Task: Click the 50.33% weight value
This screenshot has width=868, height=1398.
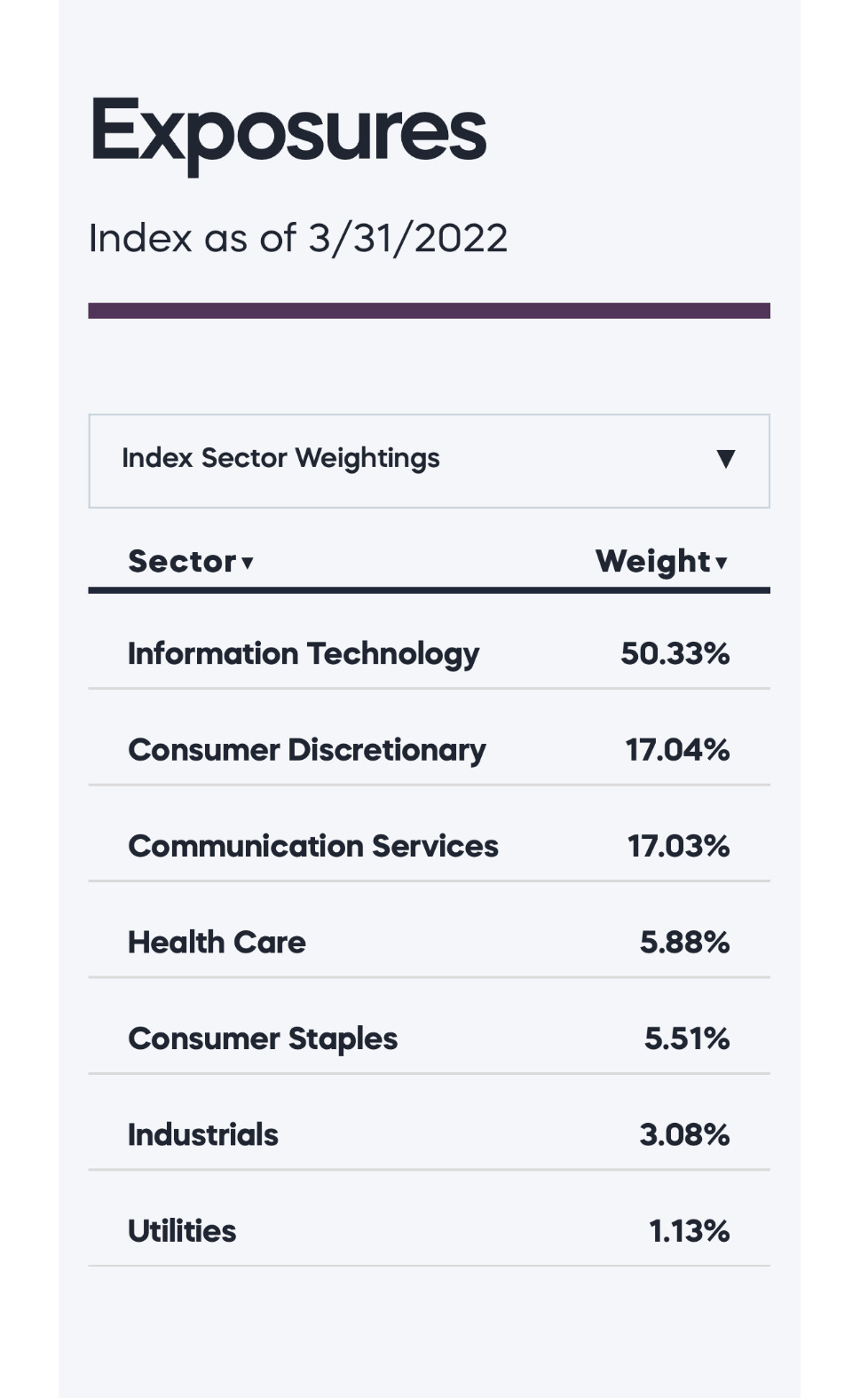Action: pos(675,653)
